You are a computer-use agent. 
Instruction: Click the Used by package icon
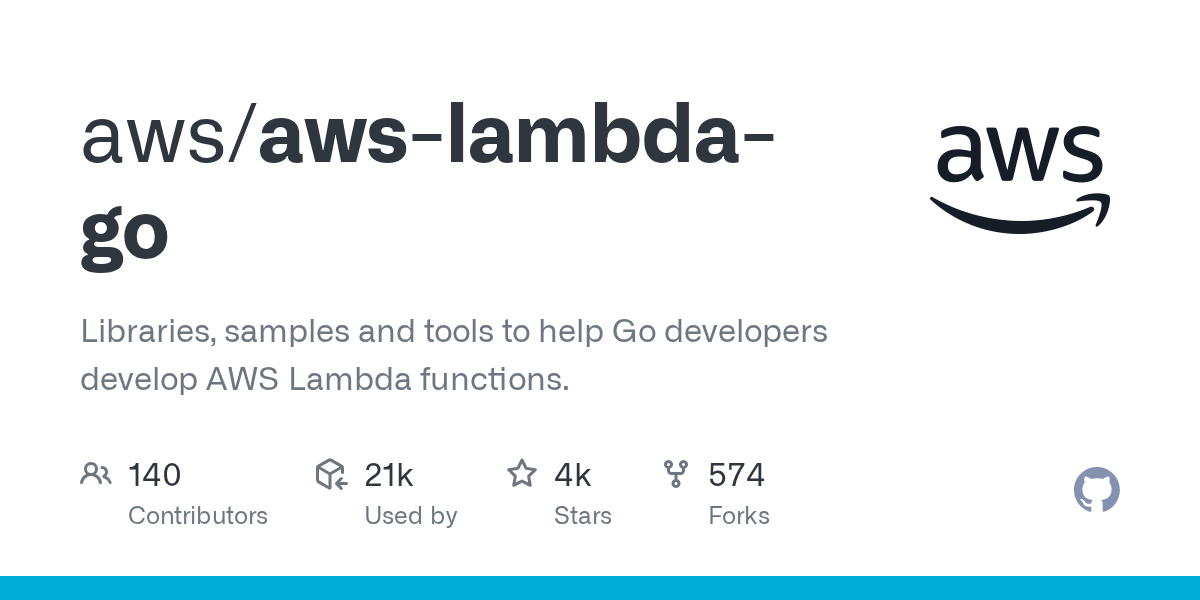(331, 474)
